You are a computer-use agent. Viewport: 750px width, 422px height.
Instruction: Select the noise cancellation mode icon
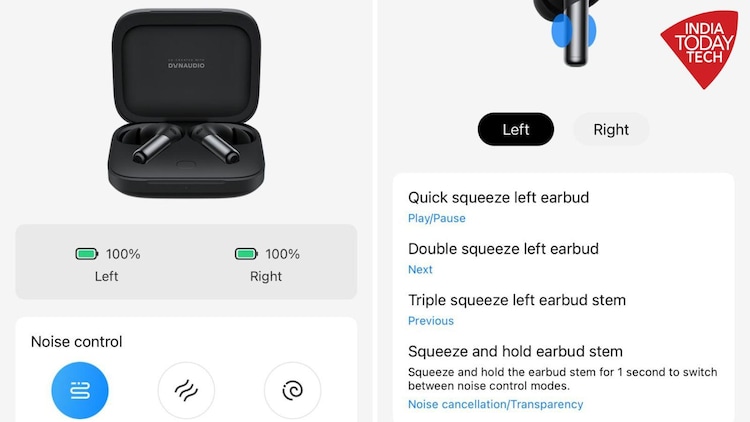[x=80, y=390]
